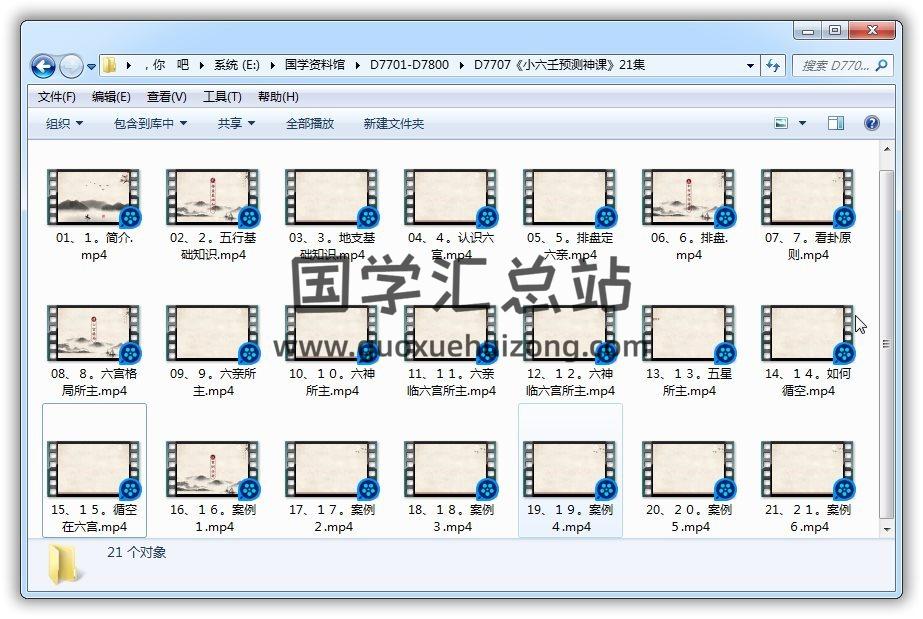The width and height of the screenshot is (923, 619).
Task: Click the 新建文件夹 button
Action: (394, 123)
